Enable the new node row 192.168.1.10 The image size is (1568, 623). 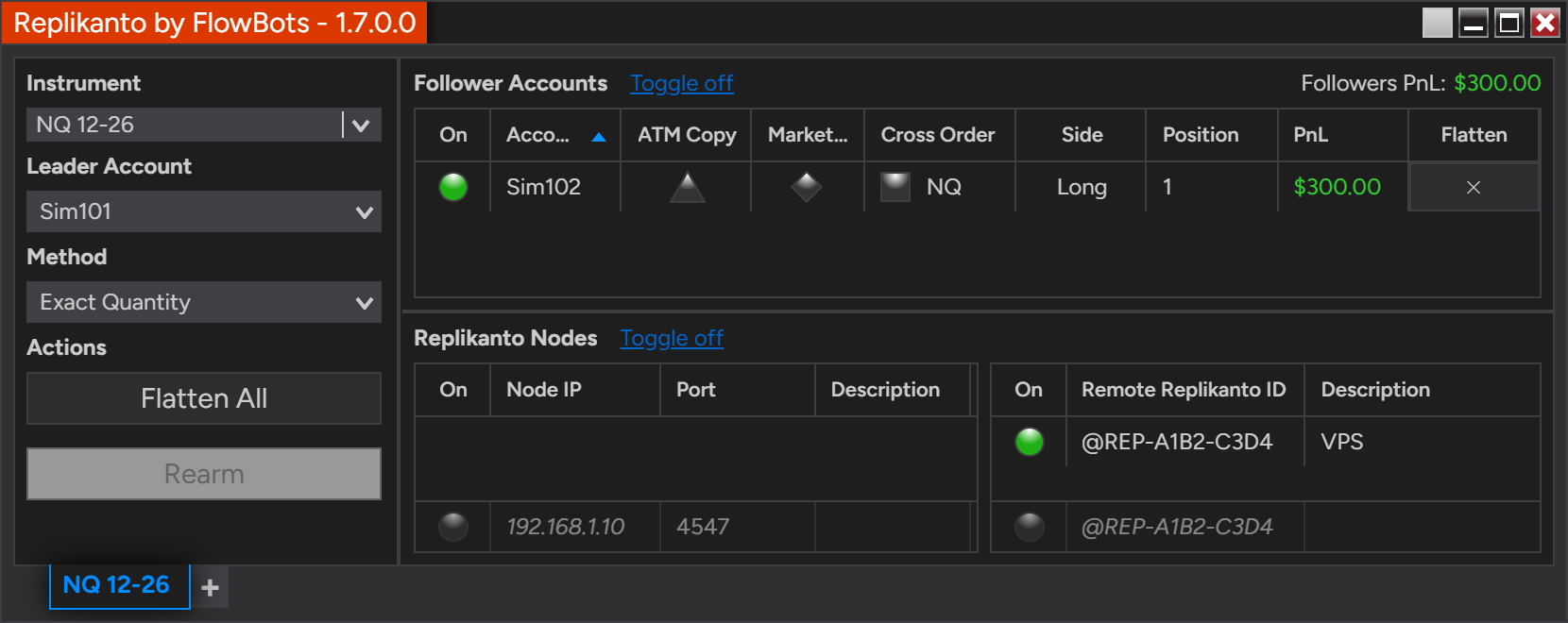pos(453,527)
